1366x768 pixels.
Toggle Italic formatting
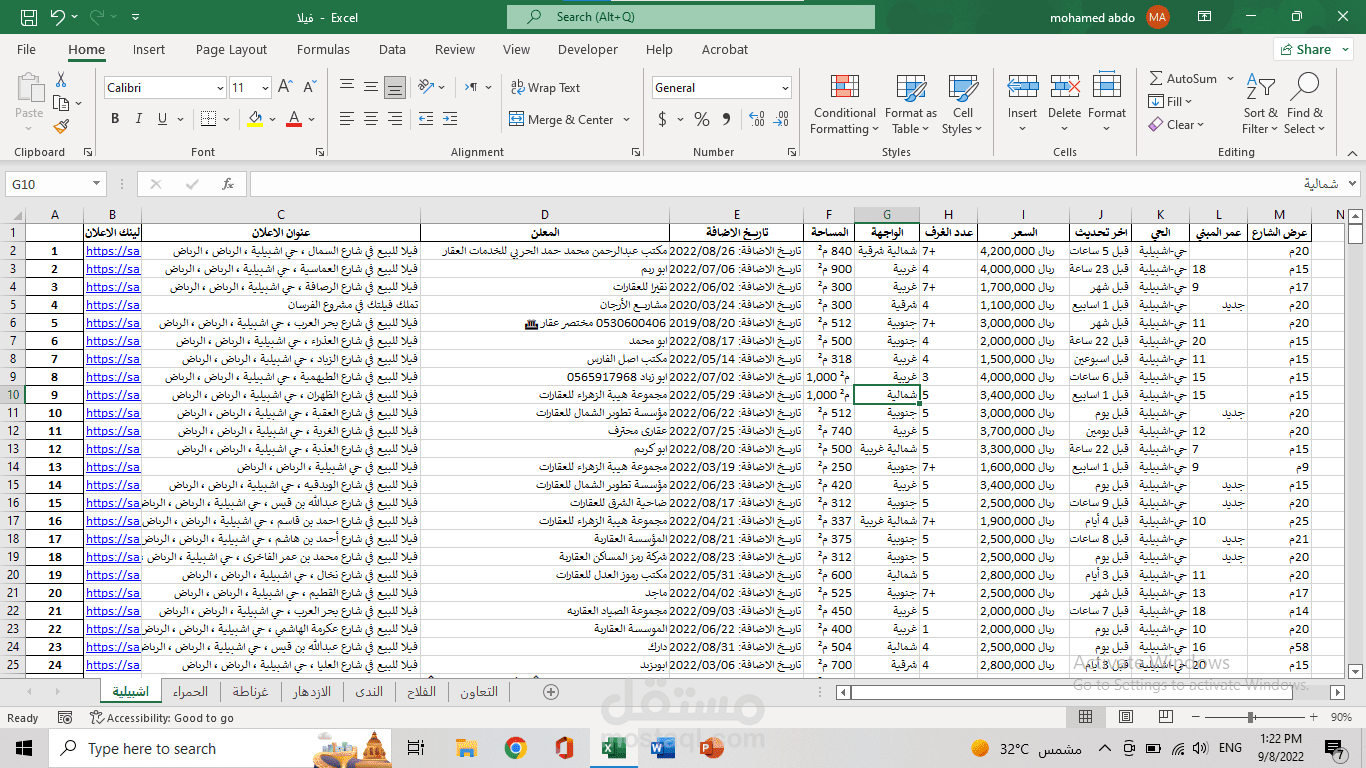pyautogui.click(x=139, y=119)
